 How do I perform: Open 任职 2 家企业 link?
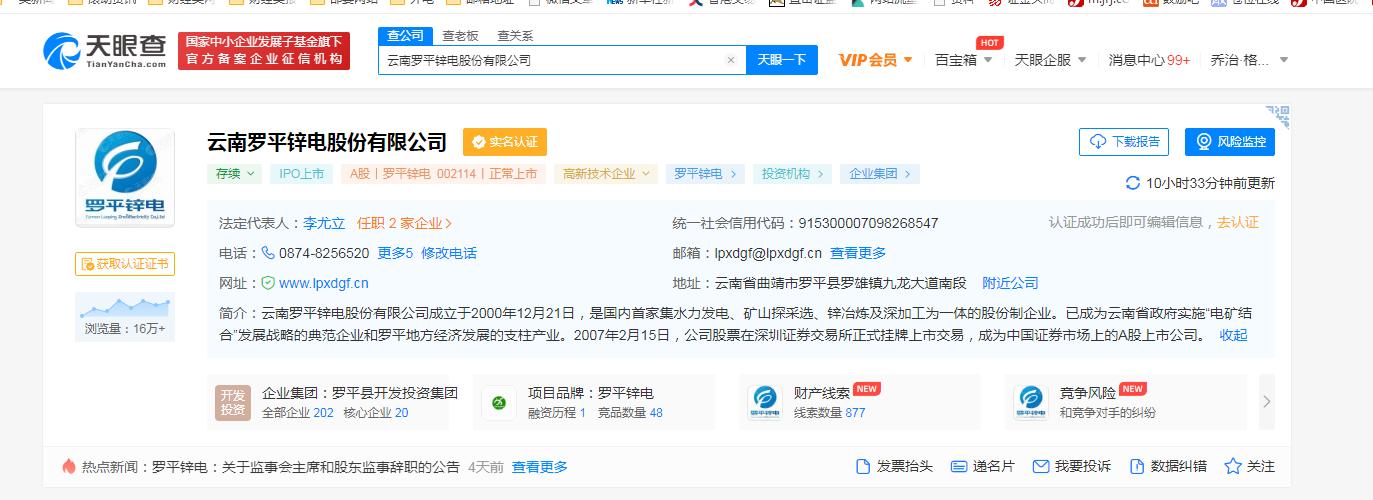(405, 223)
